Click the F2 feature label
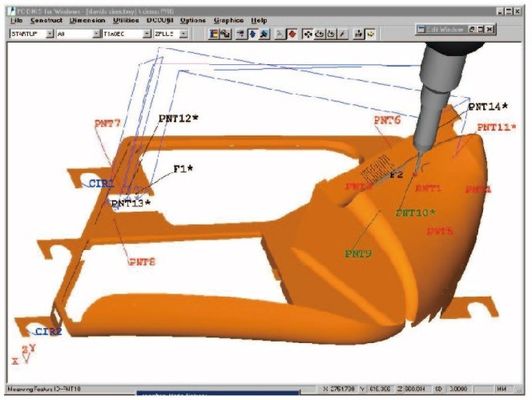 (396, 175)
